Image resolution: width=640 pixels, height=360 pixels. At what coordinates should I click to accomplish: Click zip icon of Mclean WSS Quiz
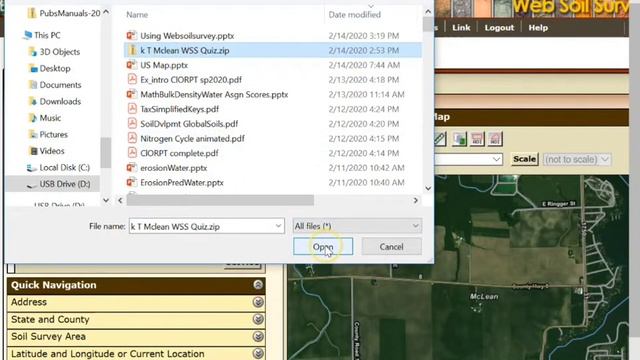coord(131,50)
